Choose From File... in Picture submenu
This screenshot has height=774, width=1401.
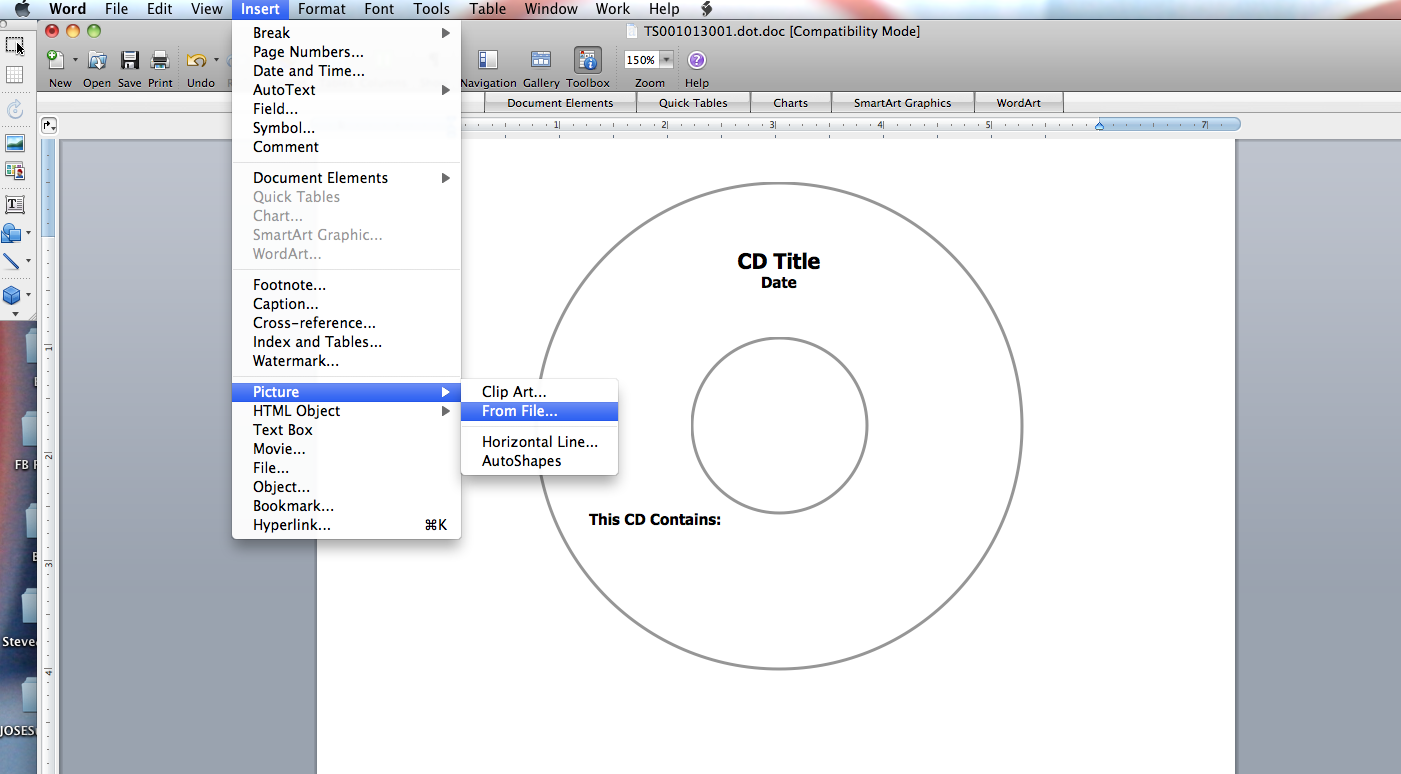point(539,411)
